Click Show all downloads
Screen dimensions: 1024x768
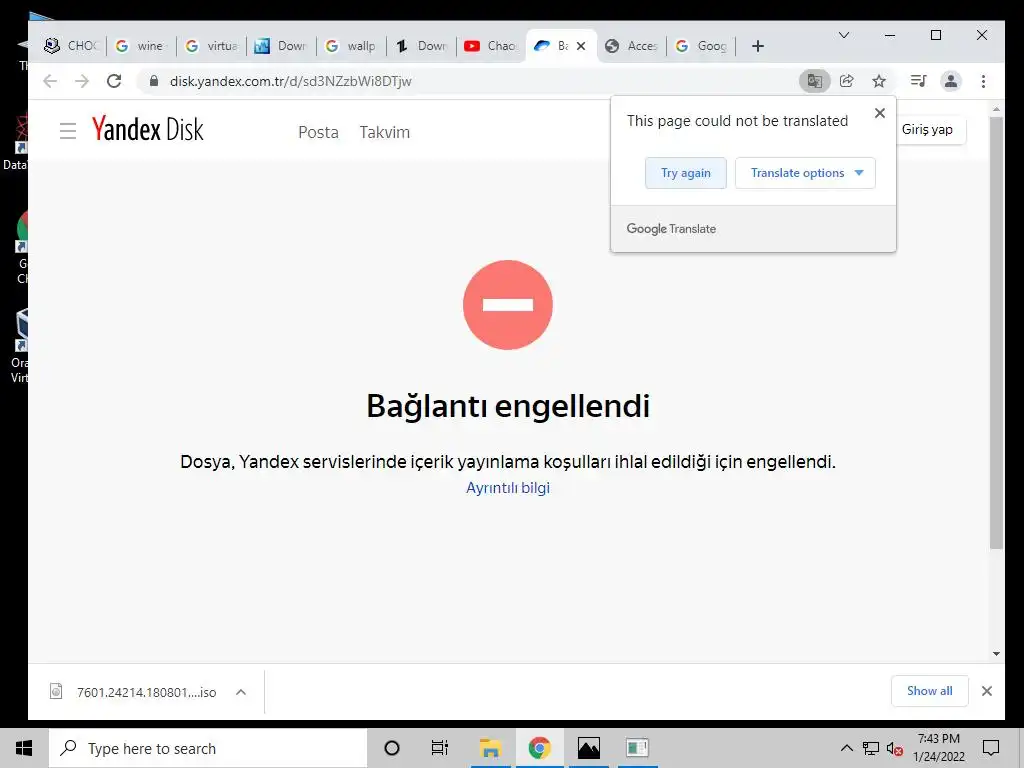[929, 691]
